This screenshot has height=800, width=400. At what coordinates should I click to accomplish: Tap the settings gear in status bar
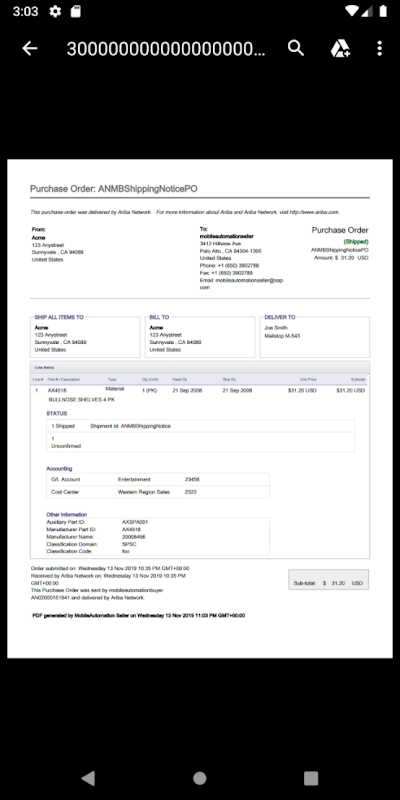(55, 11)
